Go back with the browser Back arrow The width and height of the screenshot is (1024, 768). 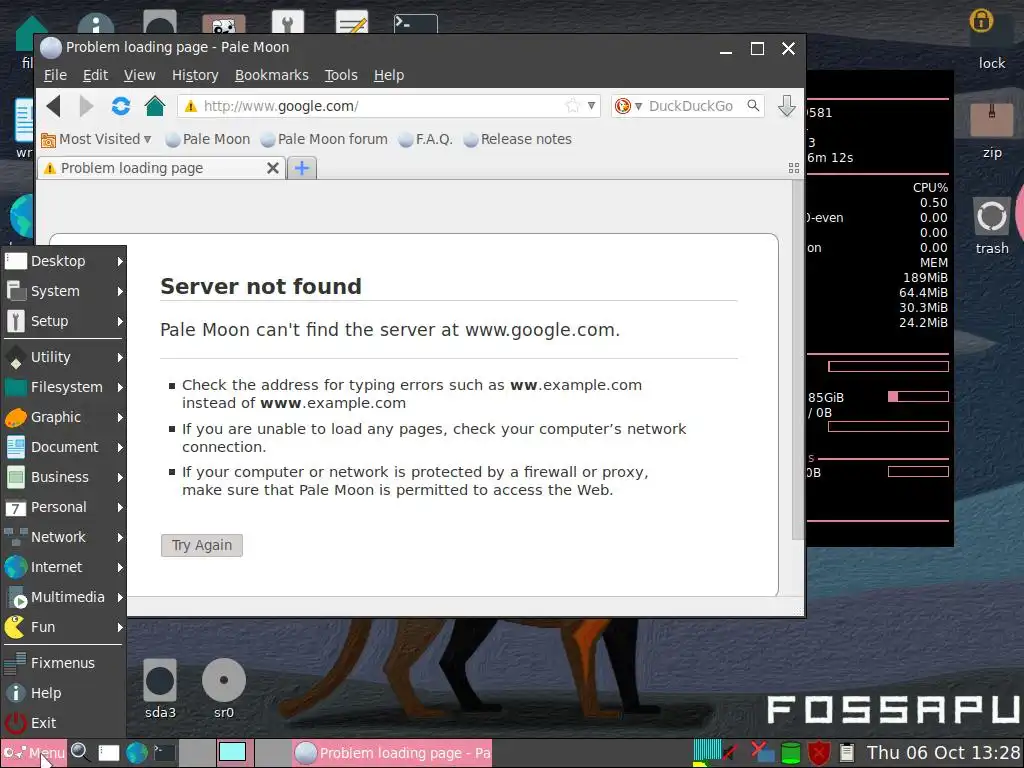(x=54, y=106)
